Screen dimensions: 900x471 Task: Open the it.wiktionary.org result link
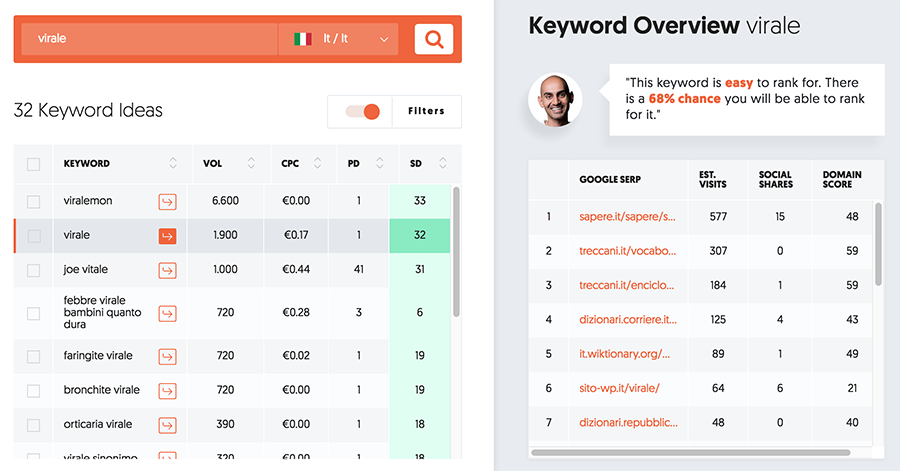point(627,354)
